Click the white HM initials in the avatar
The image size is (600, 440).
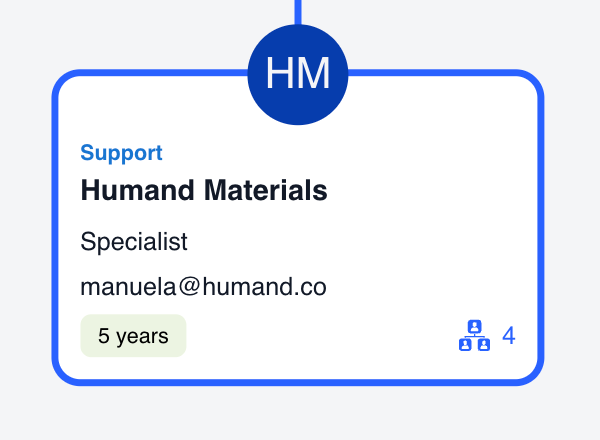[298, 75]
